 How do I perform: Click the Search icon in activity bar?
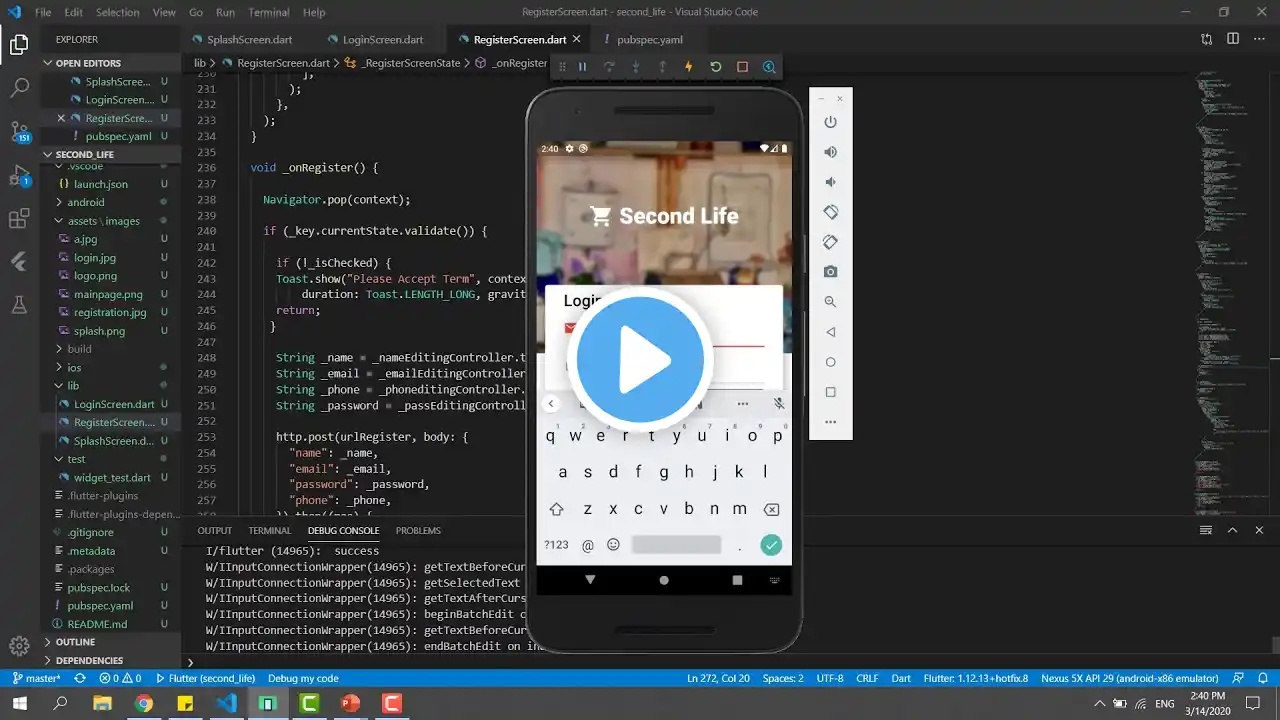point(19,88)
